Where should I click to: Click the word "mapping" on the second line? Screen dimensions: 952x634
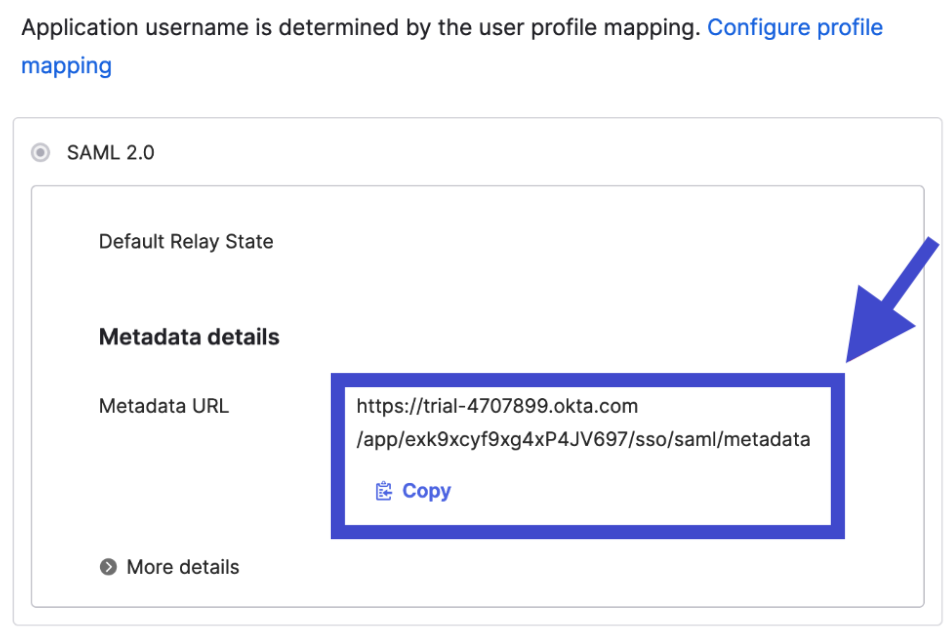(x=66, y=66)
